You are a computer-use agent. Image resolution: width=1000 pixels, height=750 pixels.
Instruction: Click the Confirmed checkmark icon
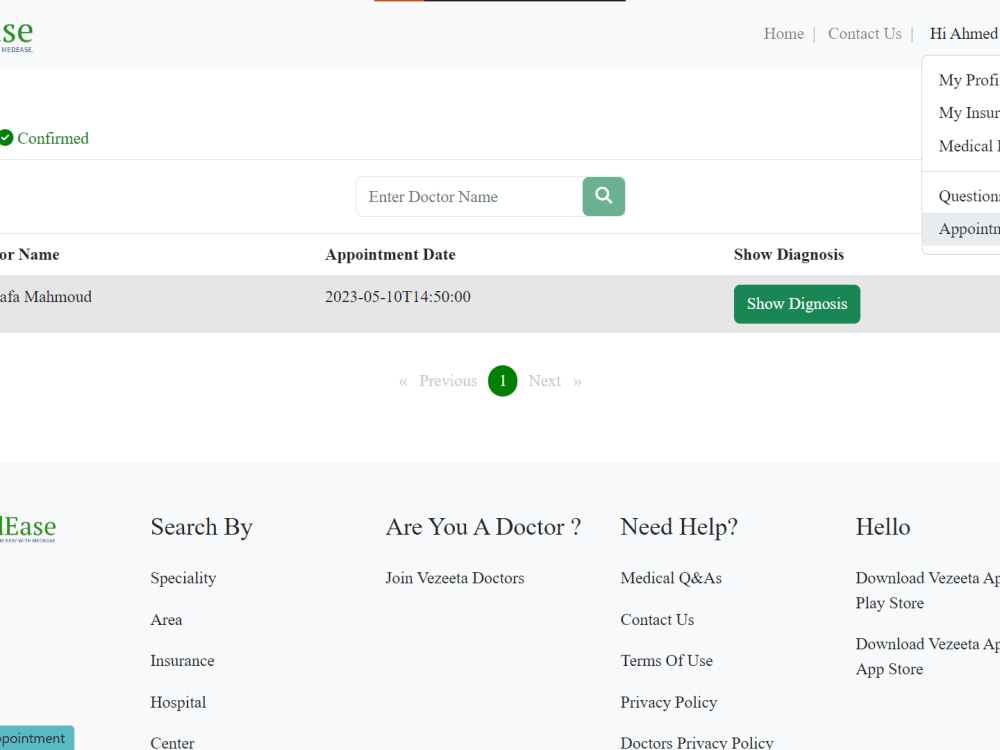tap(6, 138)
